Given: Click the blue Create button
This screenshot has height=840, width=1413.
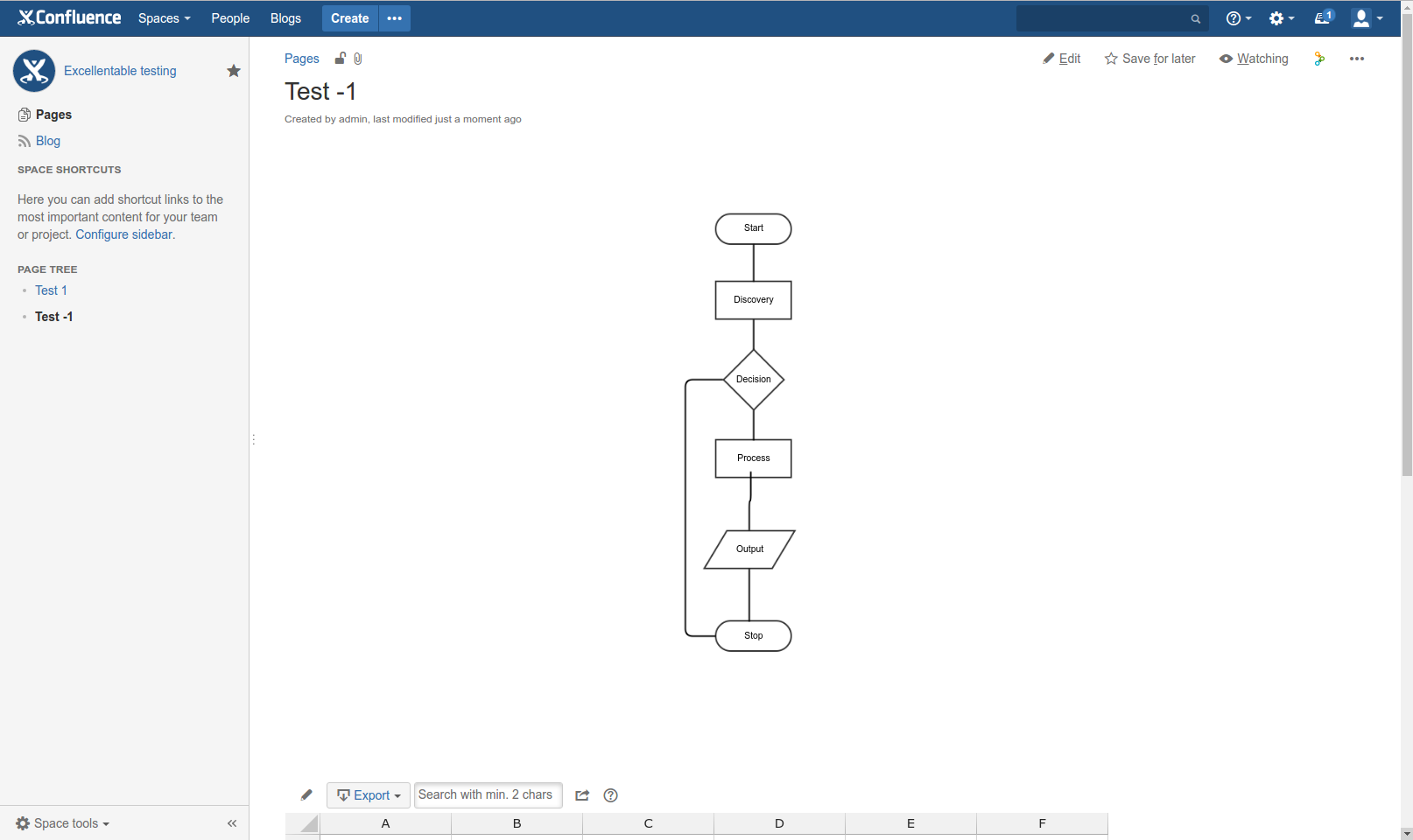Looking at the screenshot, I should [x=349, y=17].
